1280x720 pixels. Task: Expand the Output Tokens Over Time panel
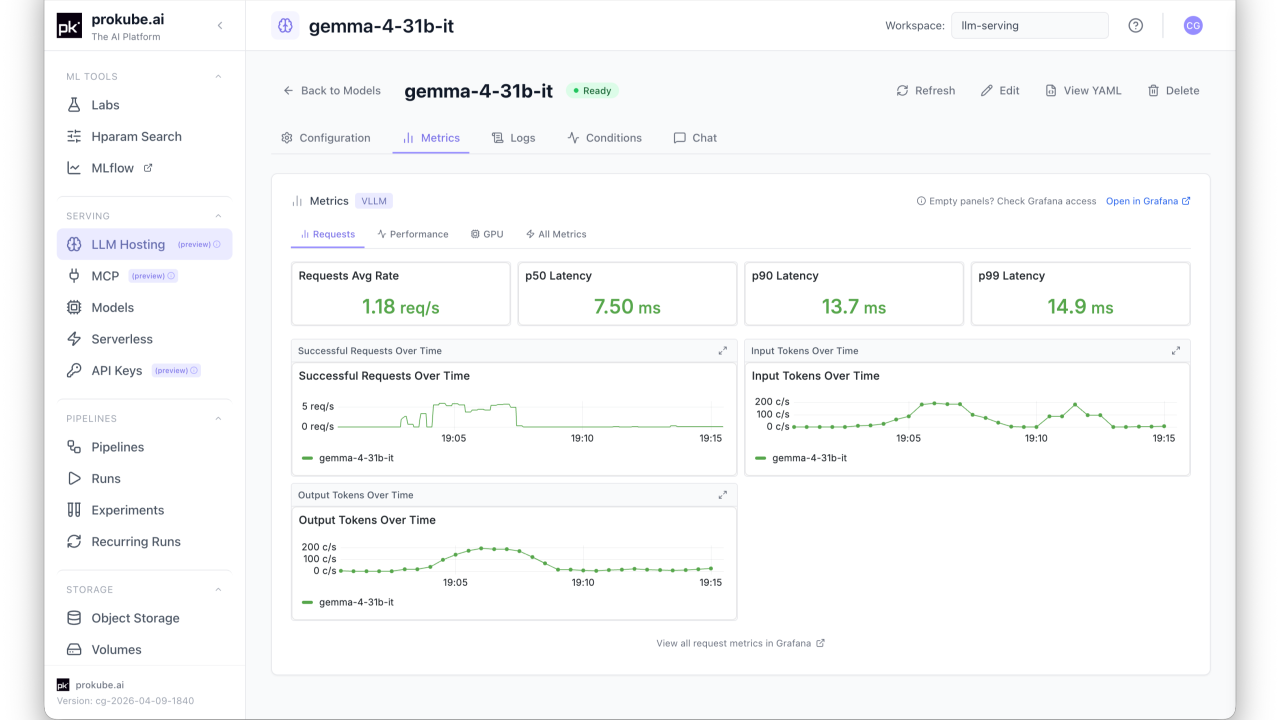[723, 495]
